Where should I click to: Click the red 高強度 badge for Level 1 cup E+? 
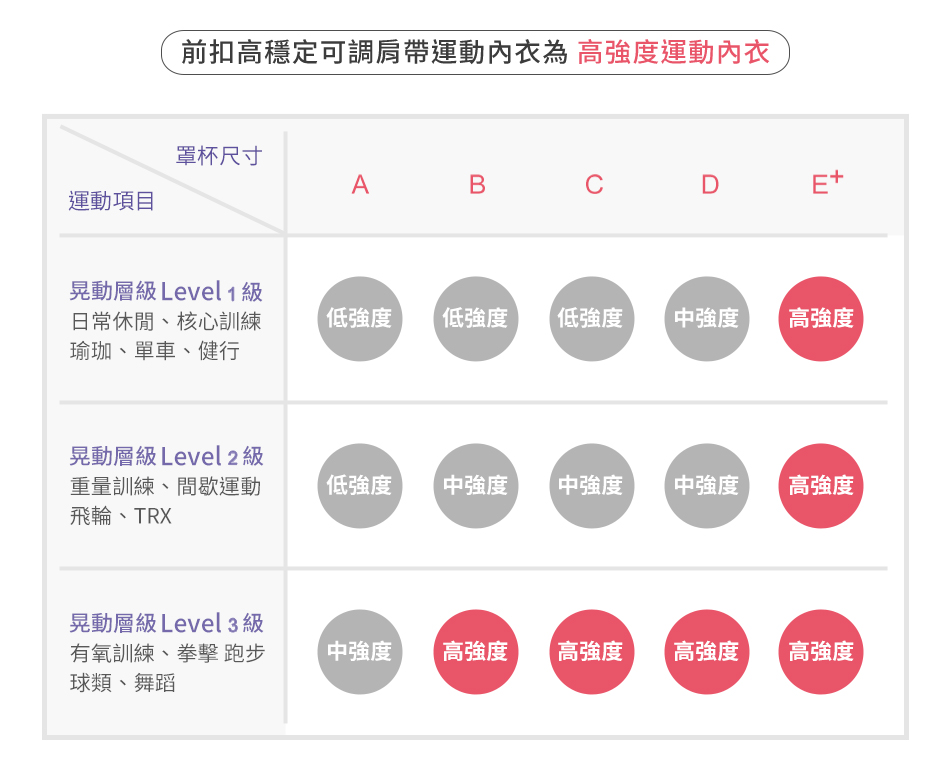pos(821,319)
